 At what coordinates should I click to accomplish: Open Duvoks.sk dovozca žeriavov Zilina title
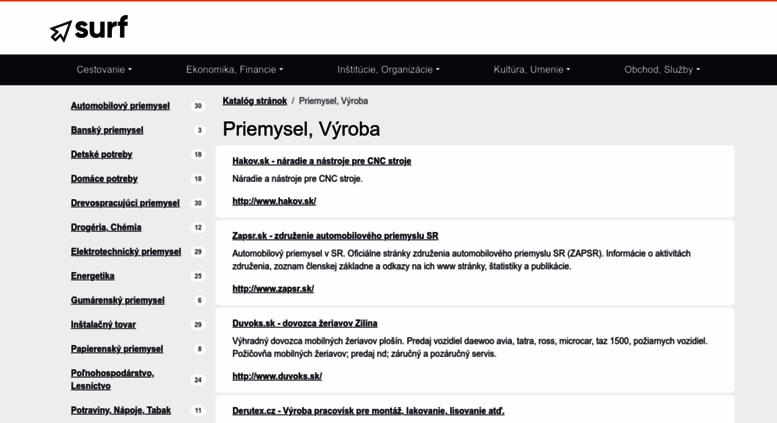[x=305, y=323]
